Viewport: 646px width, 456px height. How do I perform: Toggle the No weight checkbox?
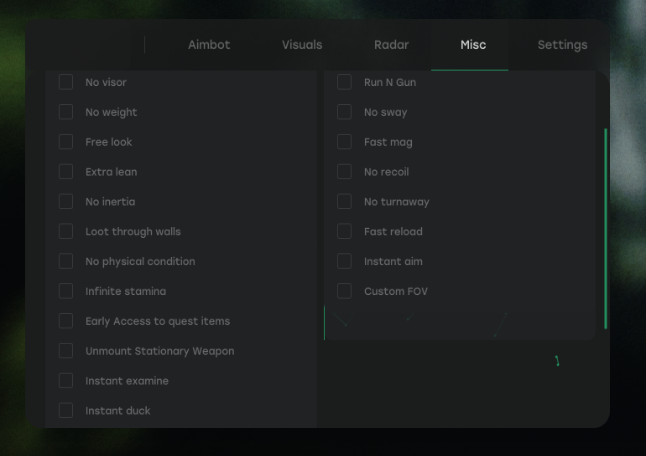tap(66, 112)
